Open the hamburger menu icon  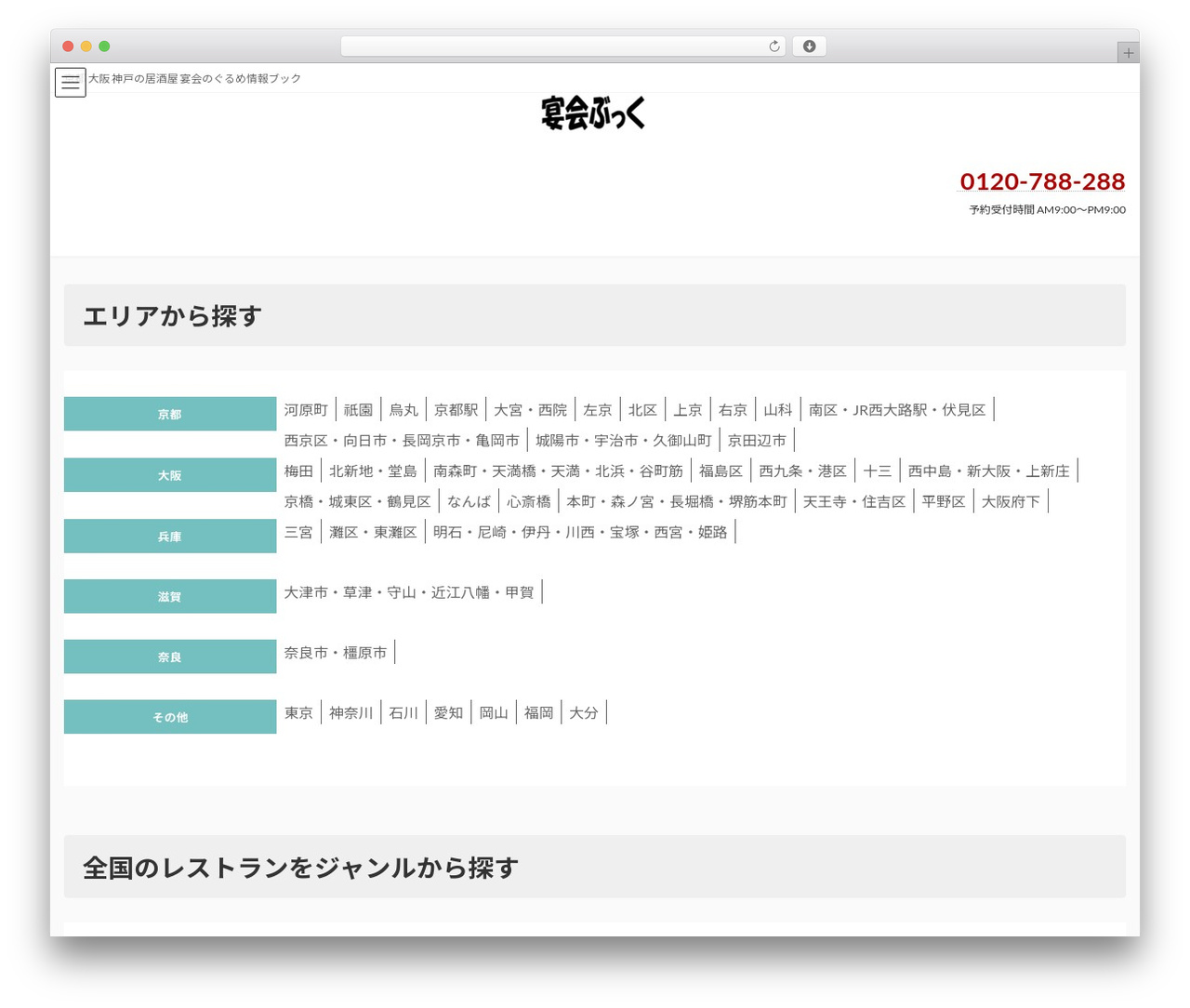[71, 82]
